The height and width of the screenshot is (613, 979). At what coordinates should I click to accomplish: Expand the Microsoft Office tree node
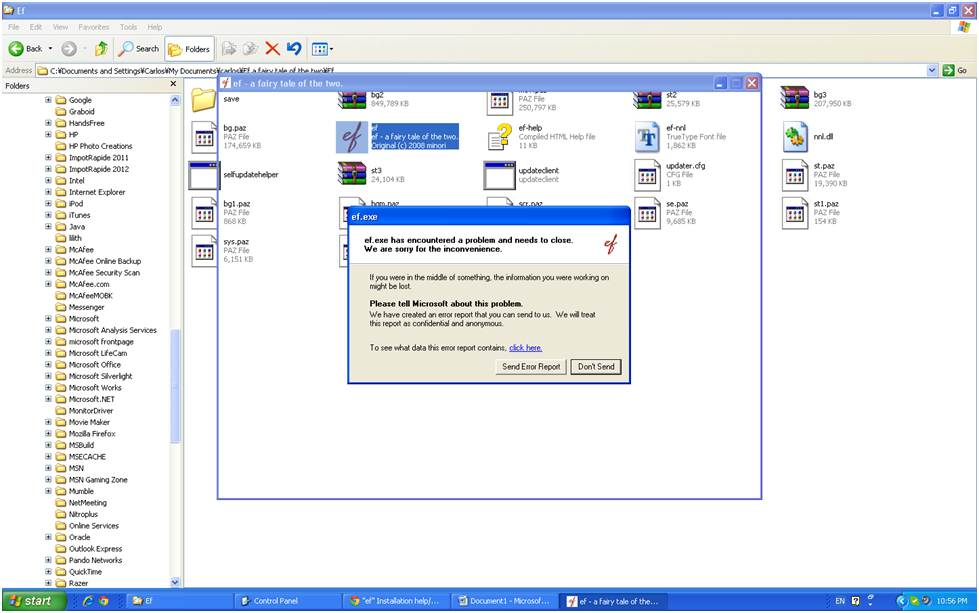point(48,365)
